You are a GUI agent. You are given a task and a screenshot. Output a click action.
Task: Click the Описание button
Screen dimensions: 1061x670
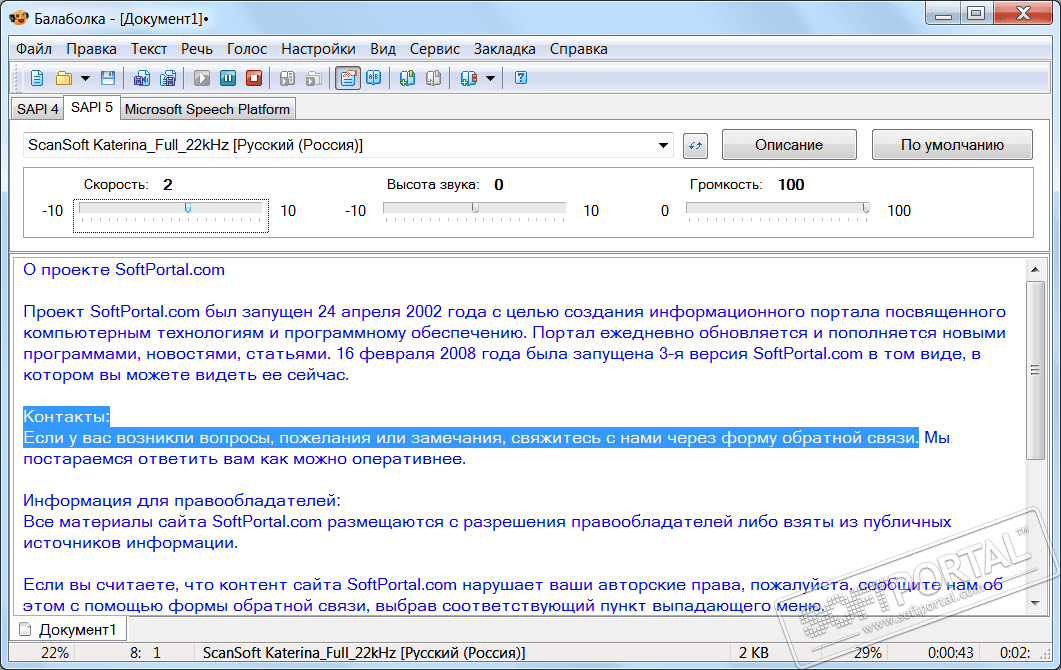pyautogui.click(x=789, y=145)
